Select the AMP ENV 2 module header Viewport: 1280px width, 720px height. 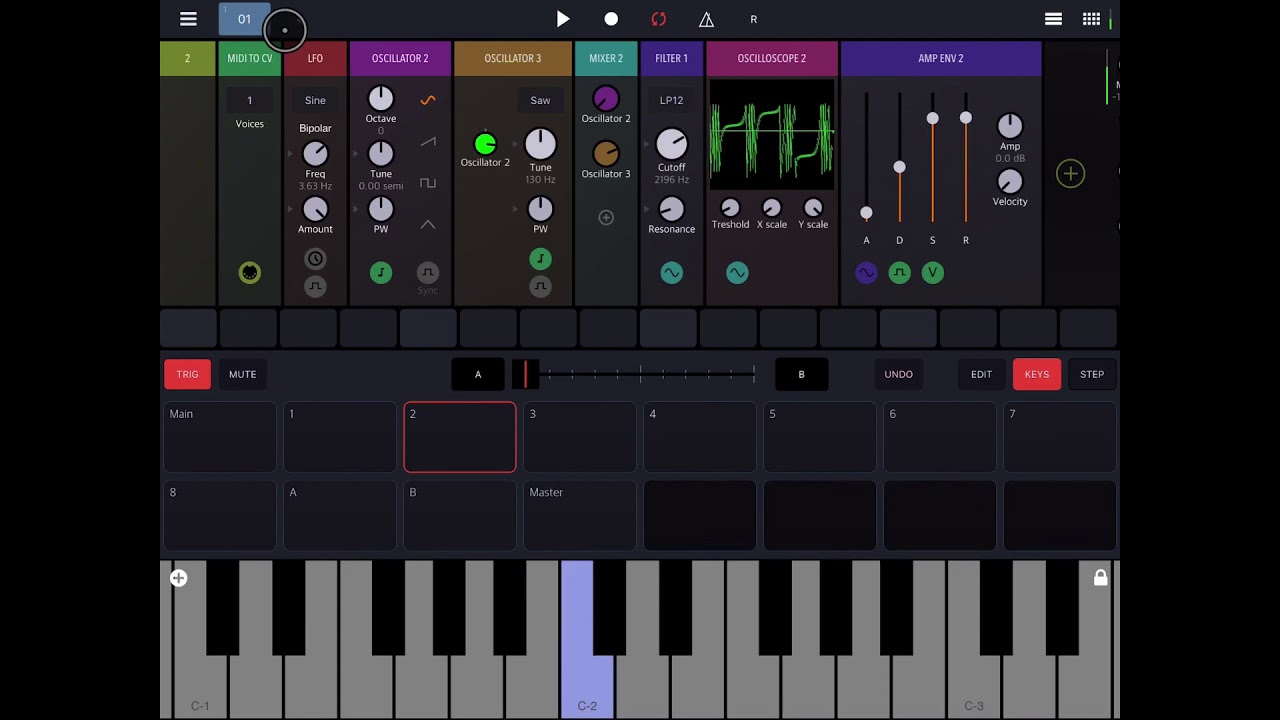tap(941, 58)
